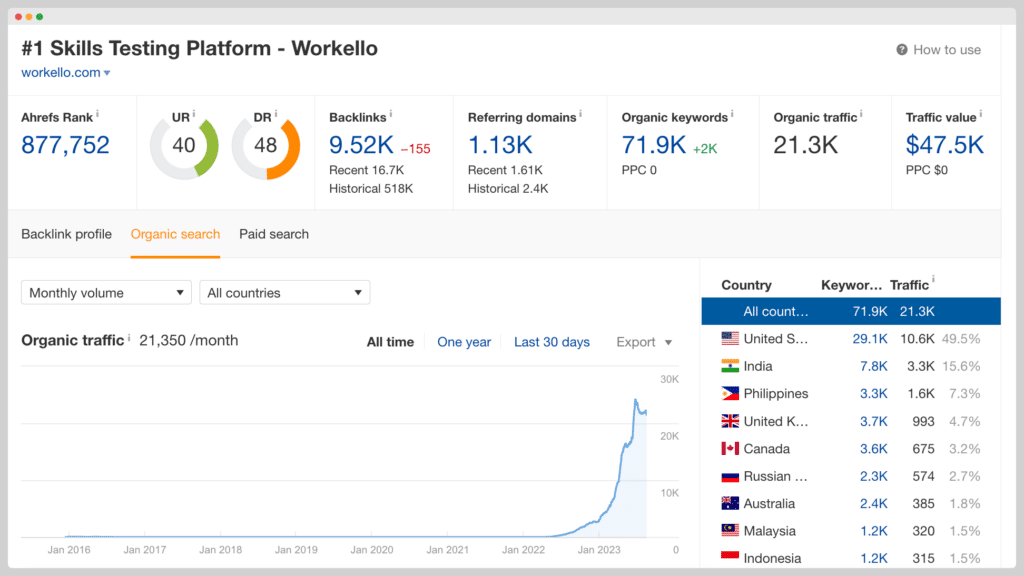Click the Country column header
1024x576 pixels.
pyautogui.click(x=746, y=285)
